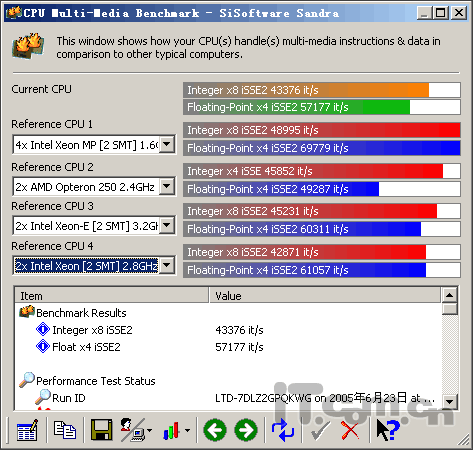Click the green Forward arrow button
The height and width of the screenshot is (450, 473).
[246, 430]
